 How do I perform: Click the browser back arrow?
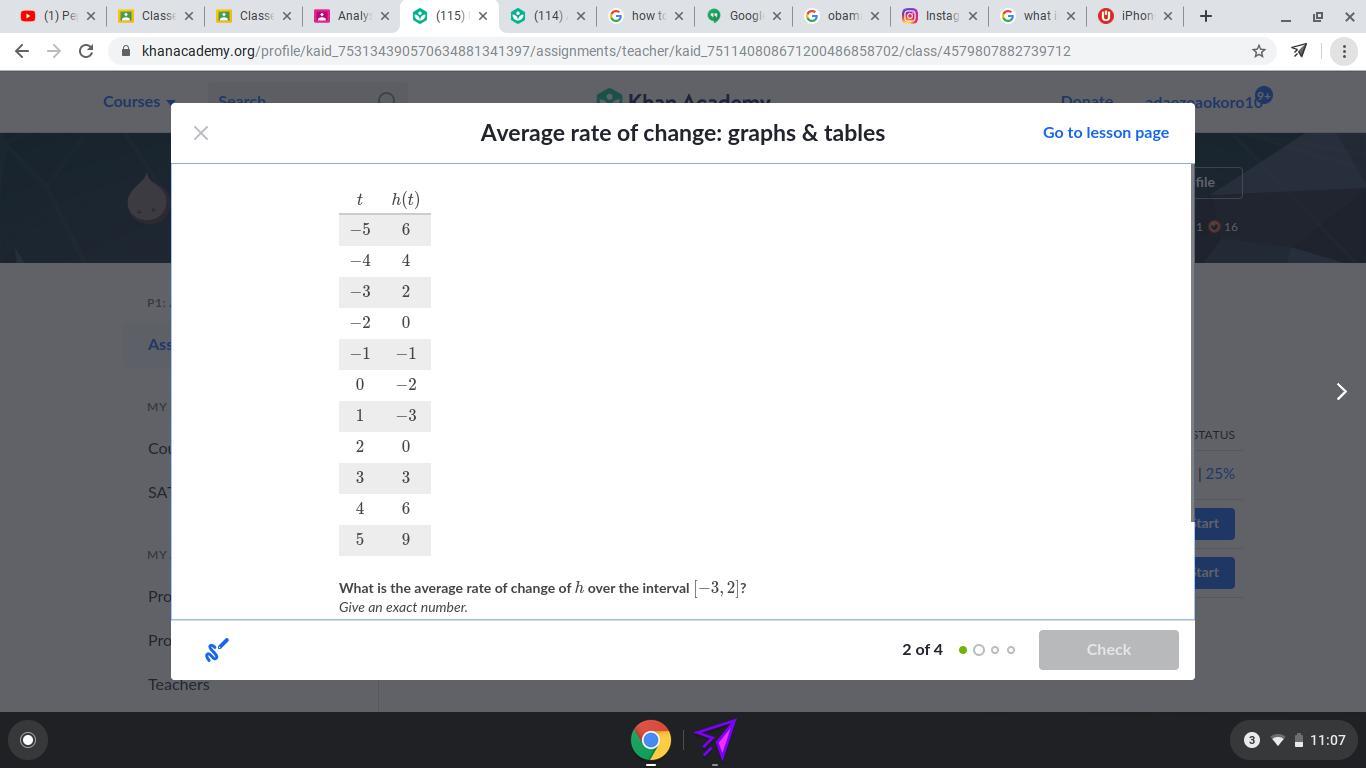22,51
